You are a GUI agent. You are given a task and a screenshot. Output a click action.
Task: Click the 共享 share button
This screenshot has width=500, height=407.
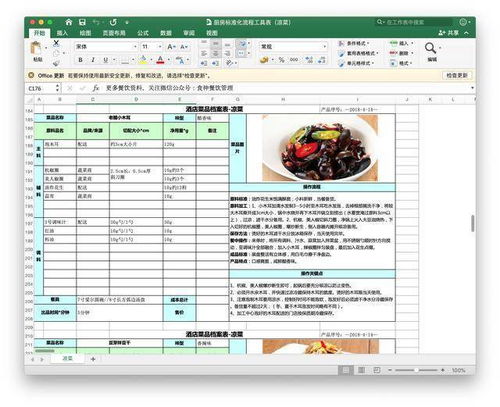point(450,33)
